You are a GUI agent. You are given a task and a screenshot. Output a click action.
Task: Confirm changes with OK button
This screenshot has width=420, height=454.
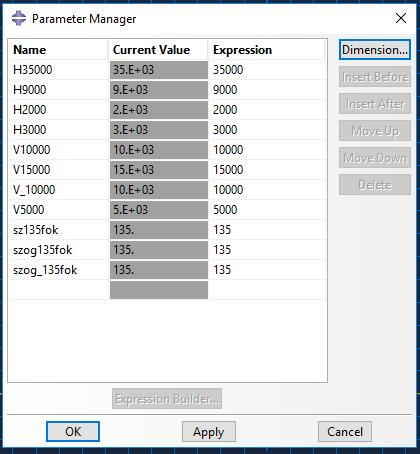pyautogui.click(x=73, y=431)
